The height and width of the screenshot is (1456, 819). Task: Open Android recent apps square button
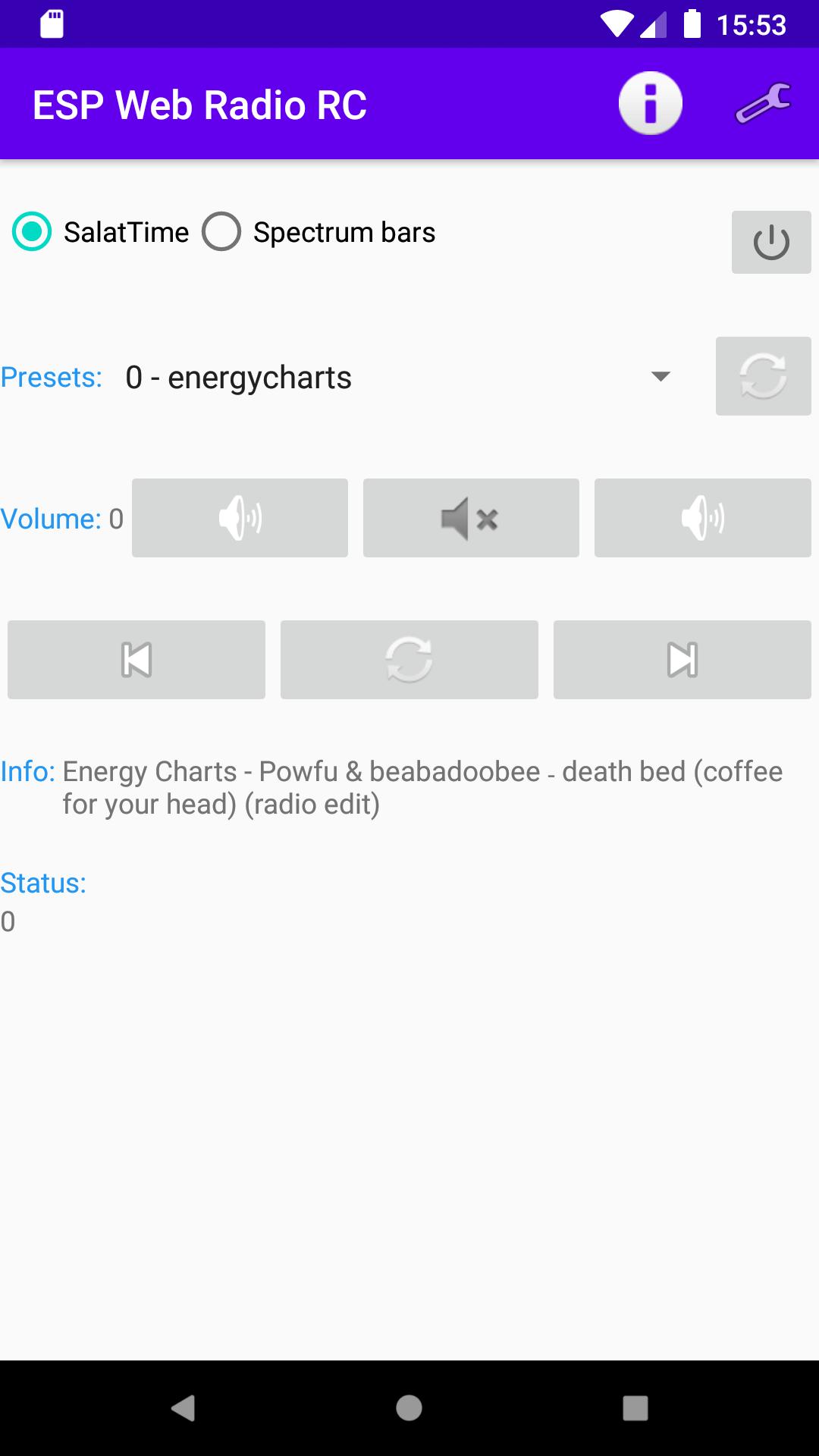(635, 1408)
